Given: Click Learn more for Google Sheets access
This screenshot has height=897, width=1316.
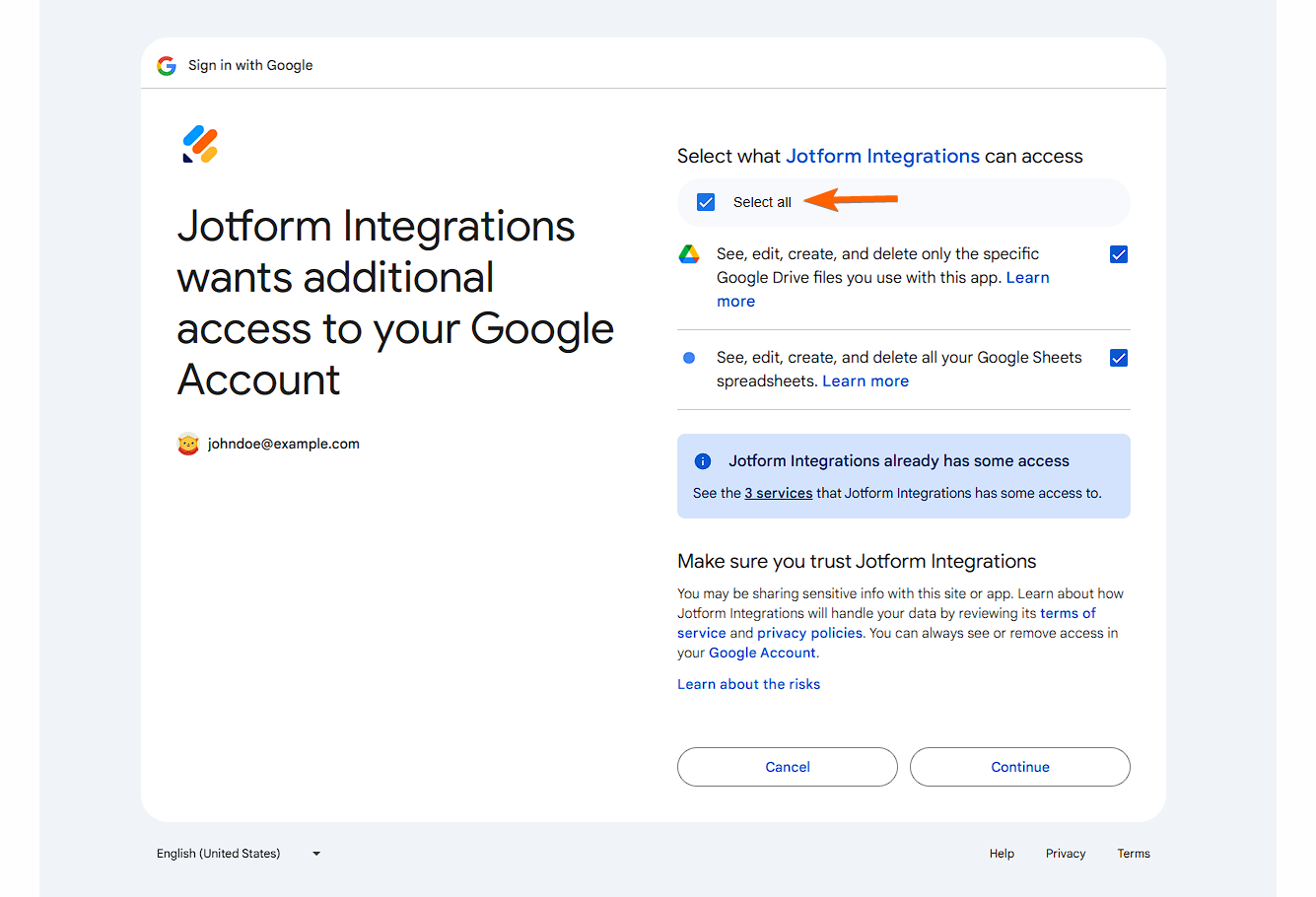Looking at the screenshot, I should (866, 381).
